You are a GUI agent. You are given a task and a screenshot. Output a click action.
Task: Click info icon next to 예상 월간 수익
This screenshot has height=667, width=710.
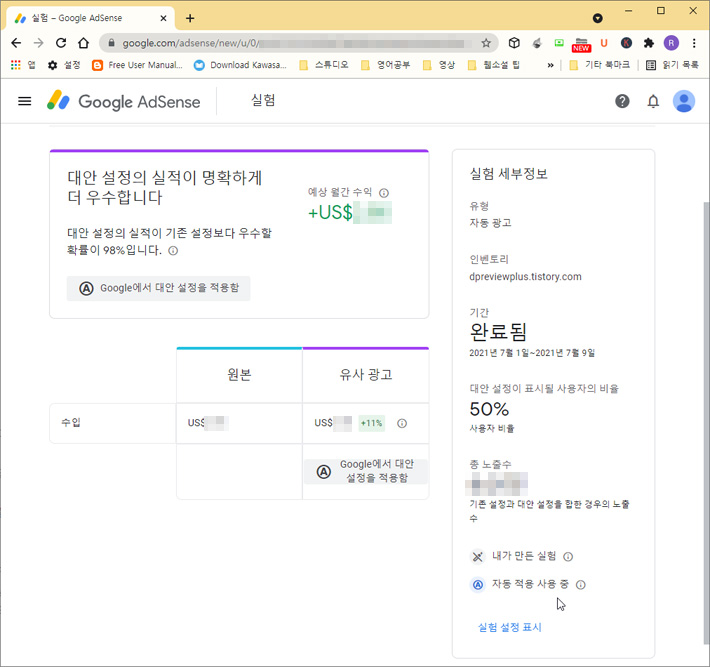384,193
